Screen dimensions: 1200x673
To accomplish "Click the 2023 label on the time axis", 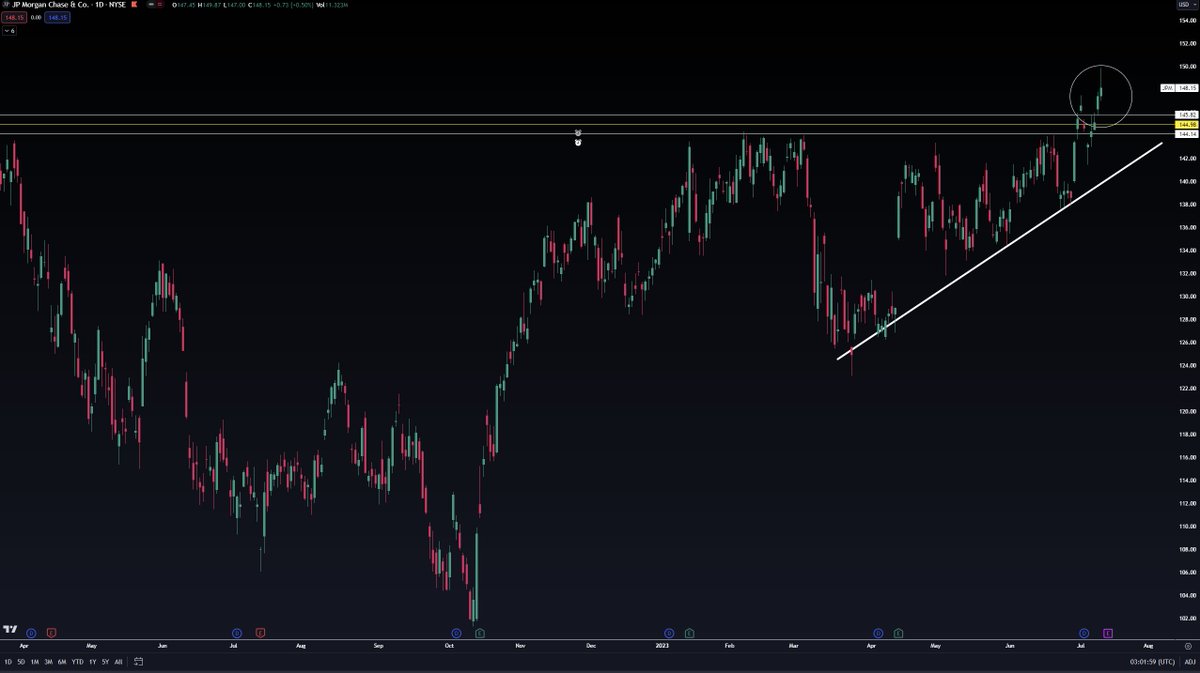I will click(661, 646).
